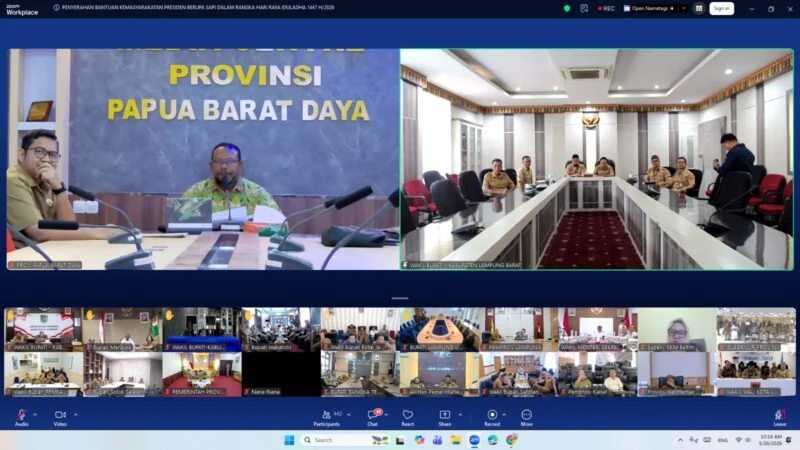Click the ENG language indicator
Screen dimensions: 800x450
[x=723, y=440]
